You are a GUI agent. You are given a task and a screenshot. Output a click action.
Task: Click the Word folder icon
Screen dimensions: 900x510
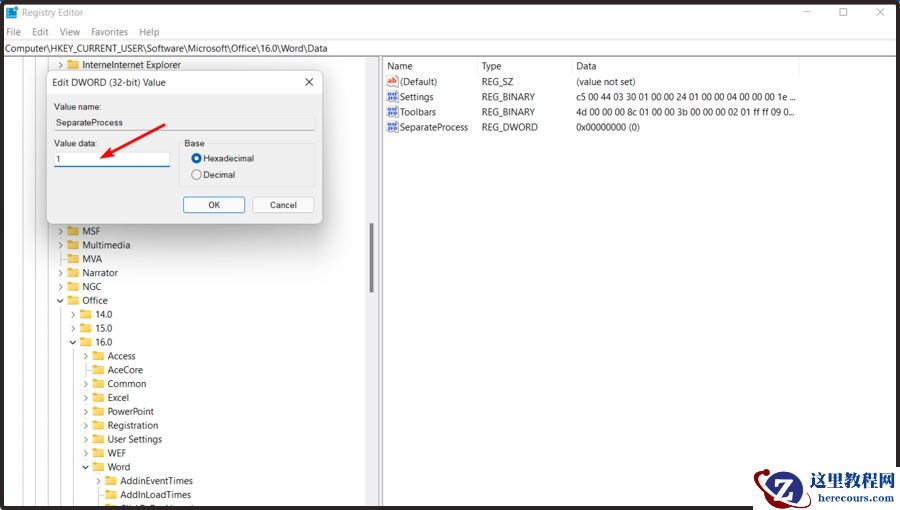pos(98,466)
